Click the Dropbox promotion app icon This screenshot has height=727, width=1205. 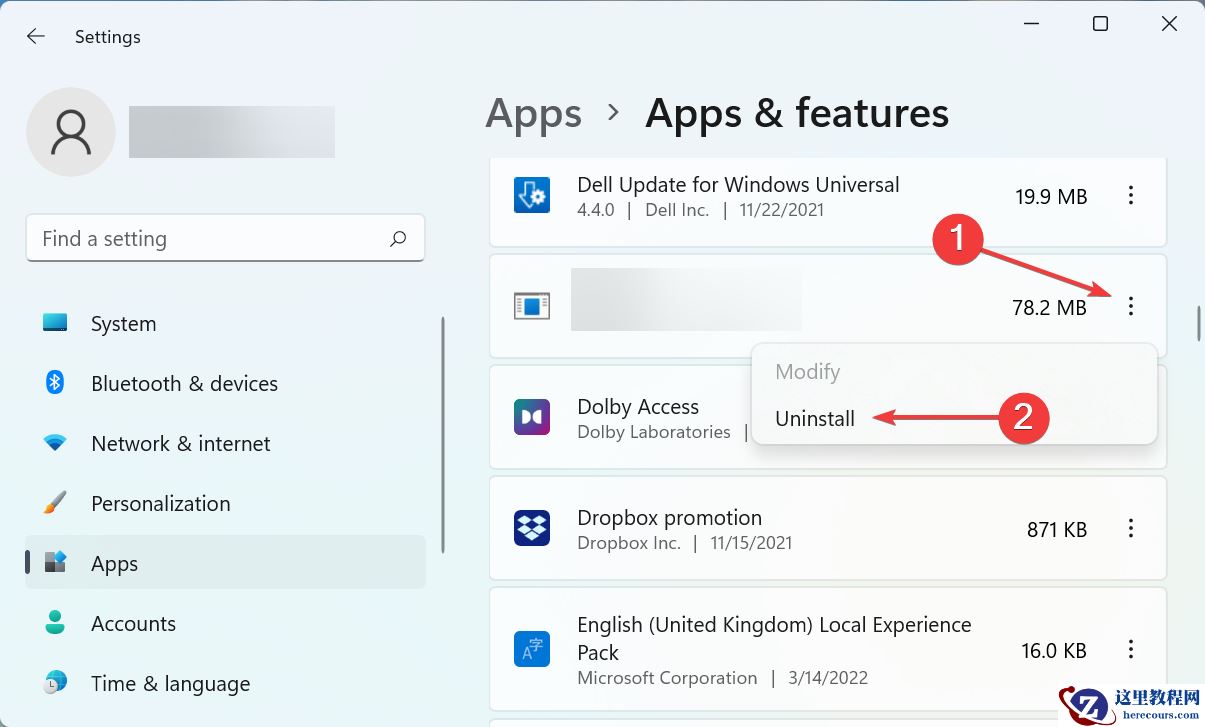pos(532,528)
